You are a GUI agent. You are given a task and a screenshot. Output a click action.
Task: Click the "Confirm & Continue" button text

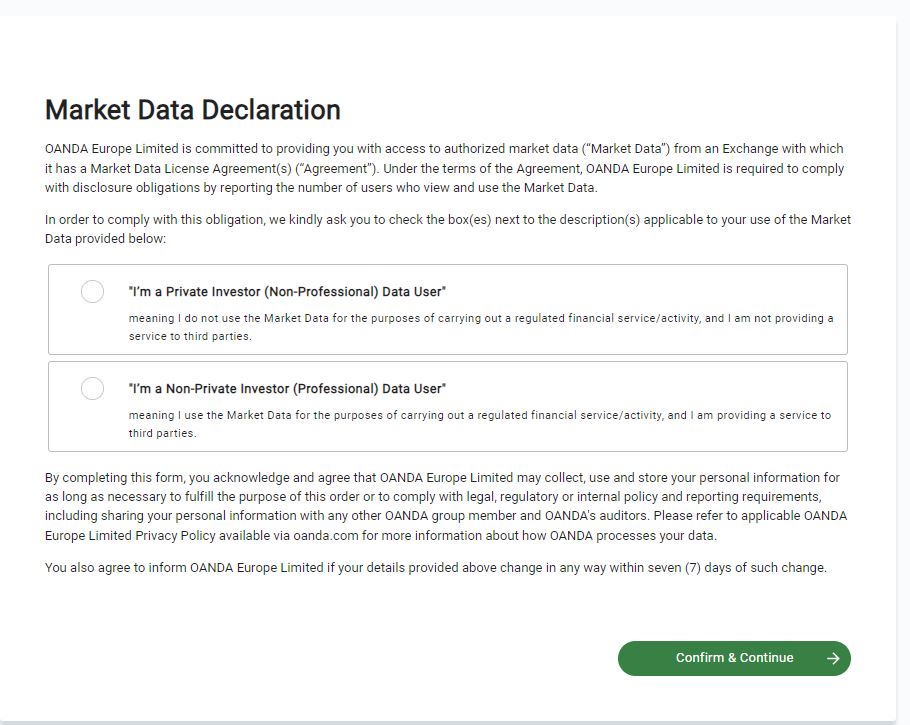pos(734,658)
